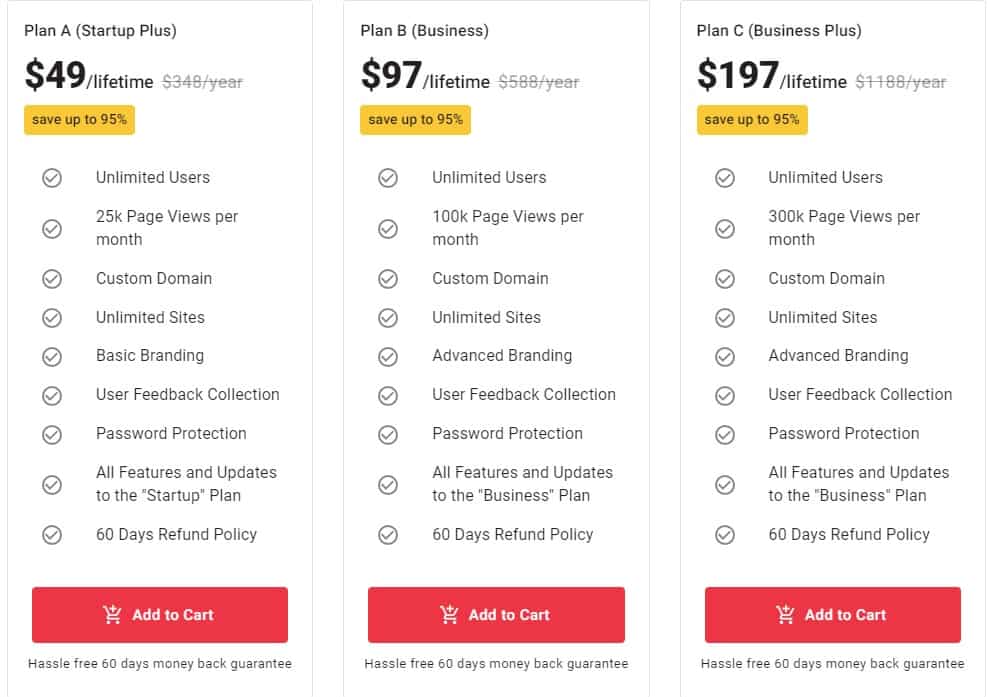Click the checkmark next to Custom Domain in Plan B
This screenshot has height=697, width=987.
pos(389,278)
